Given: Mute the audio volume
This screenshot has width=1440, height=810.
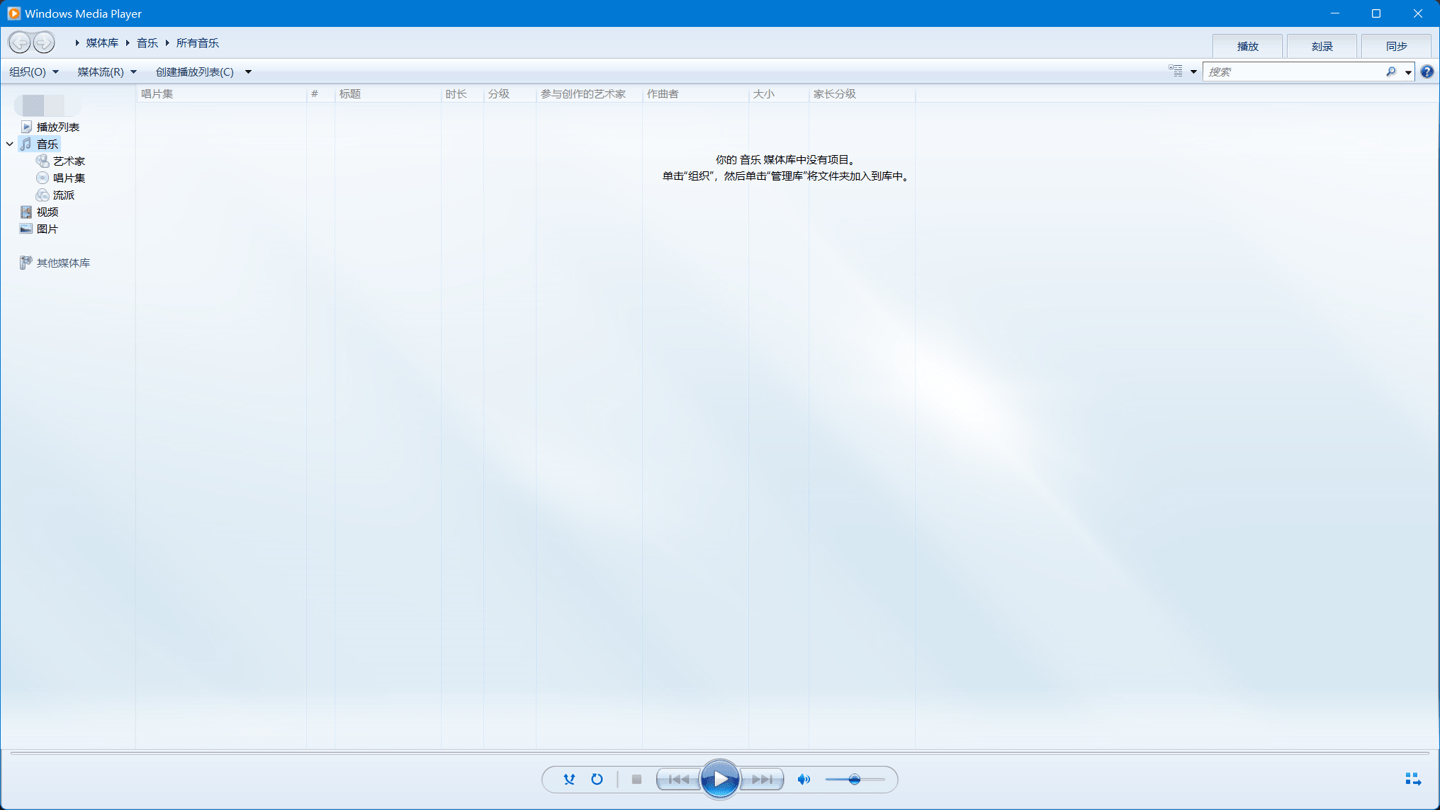Looking at the screenshot, I should [x=803, y=778].
